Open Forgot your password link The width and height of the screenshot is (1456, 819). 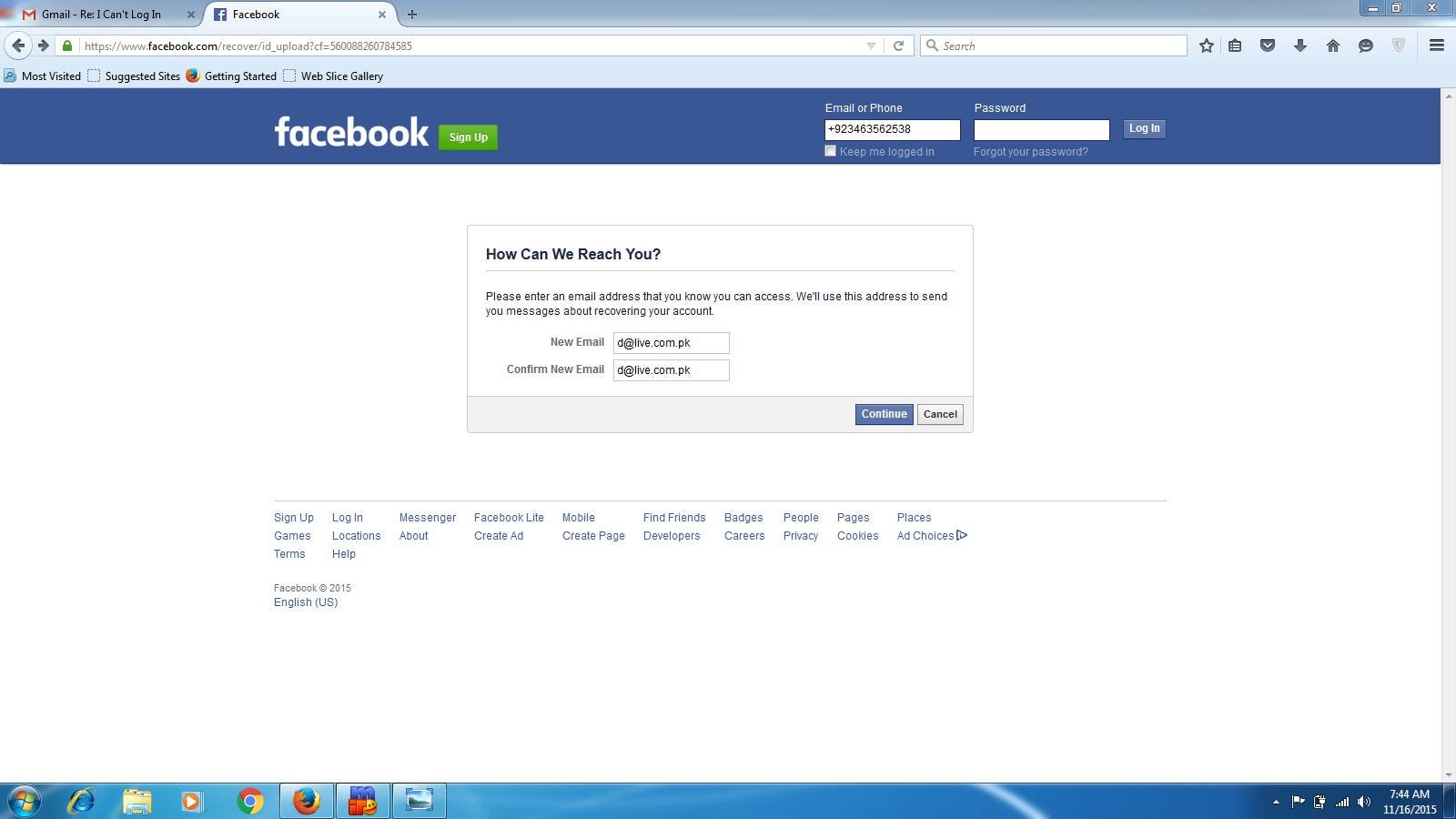coord(1030,152)
